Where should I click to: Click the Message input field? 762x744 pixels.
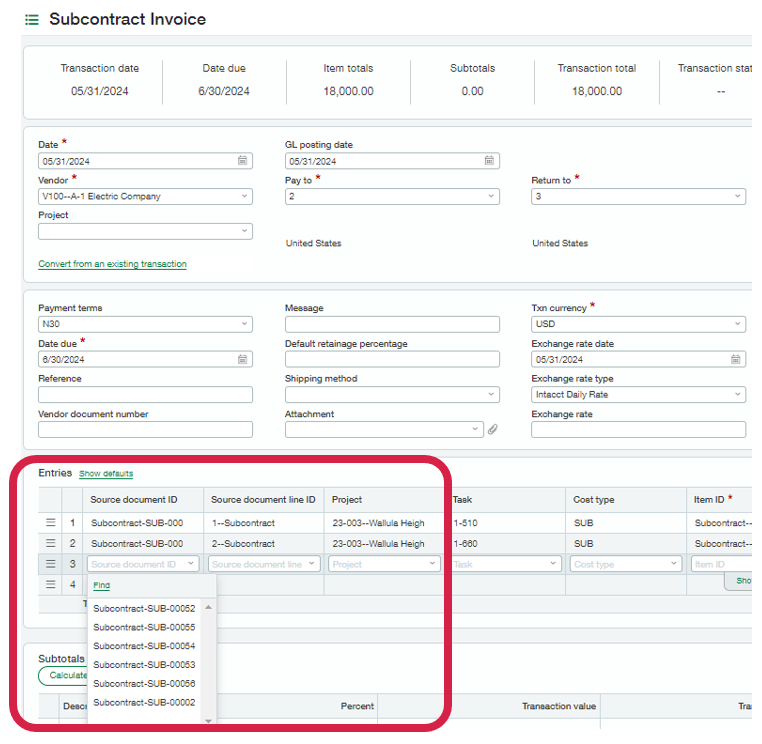(x=392, y=324)
